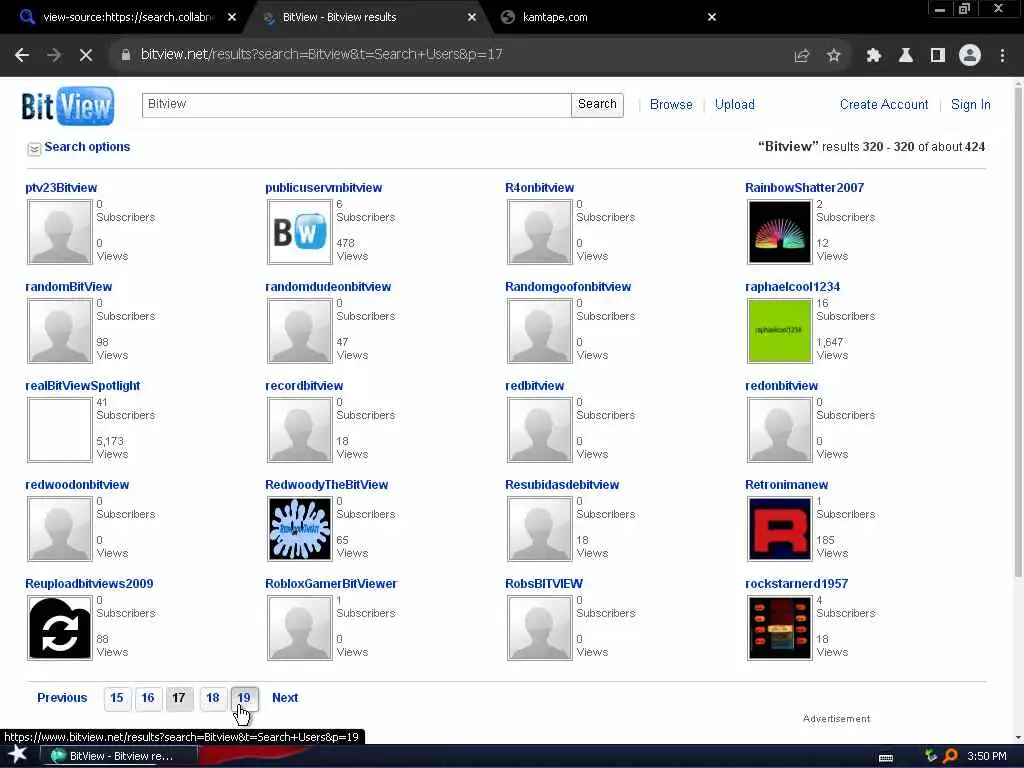
Task: Go to results page 18
Action: pos(213,698)
